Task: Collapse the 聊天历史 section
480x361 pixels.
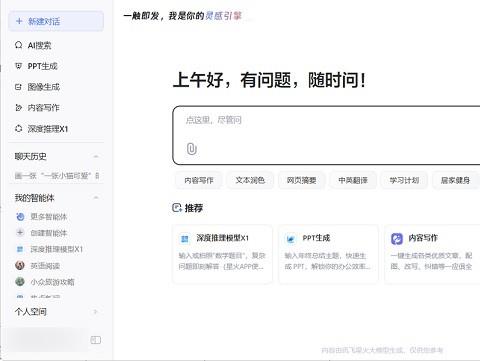Action: (96, 156)
